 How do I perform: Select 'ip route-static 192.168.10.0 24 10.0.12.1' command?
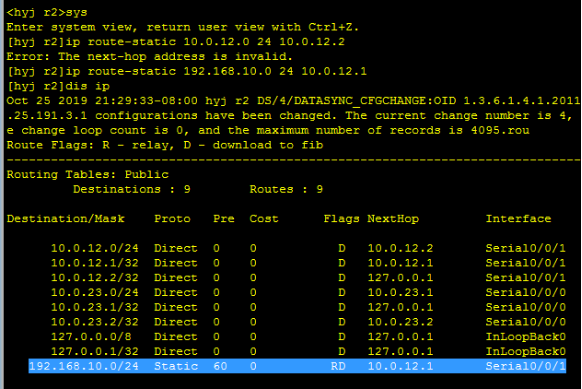[x=216, y=71]
